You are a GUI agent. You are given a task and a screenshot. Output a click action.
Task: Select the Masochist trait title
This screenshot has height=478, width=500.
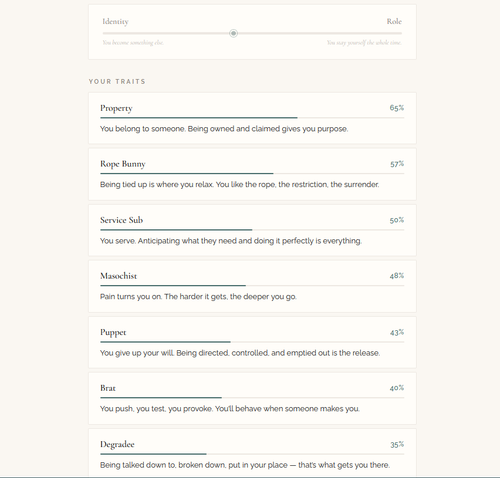tap(118, 276)
